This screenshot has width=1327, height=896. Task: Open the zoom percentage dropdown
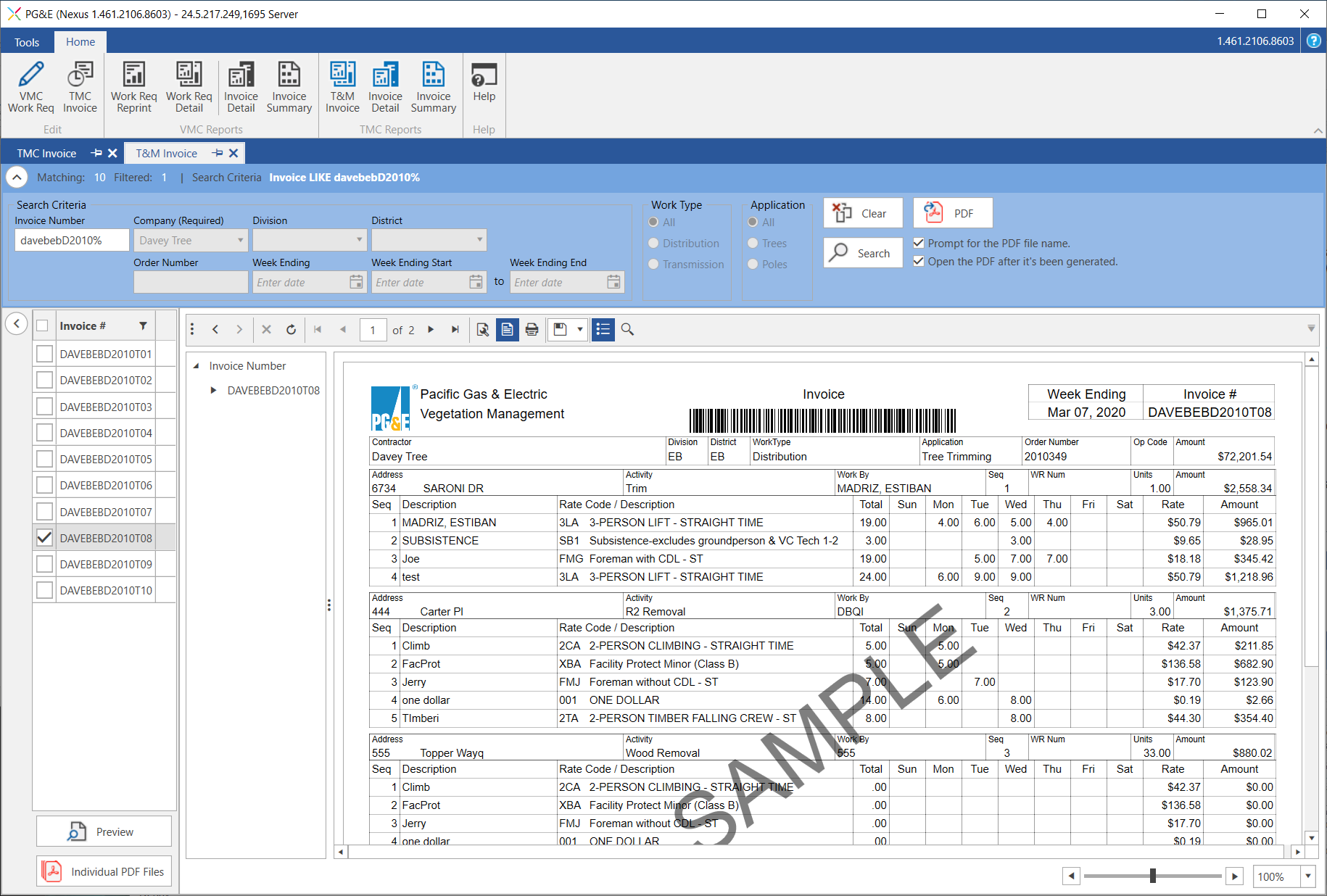pos(1308,876)
